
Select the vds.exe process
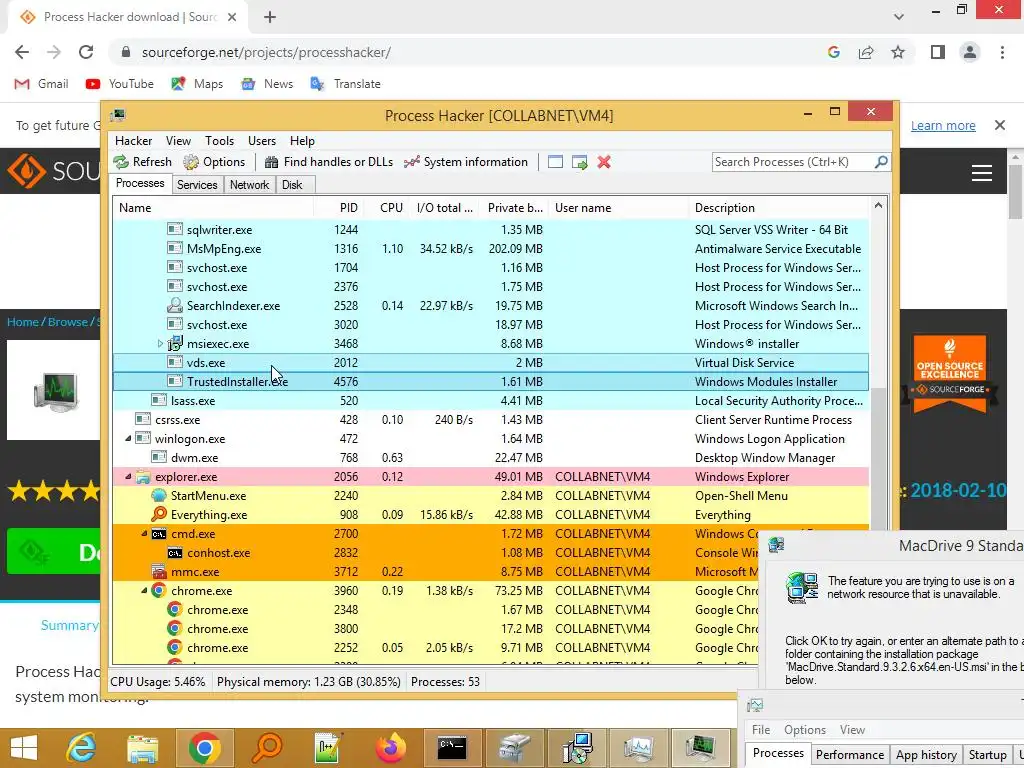pyautogui.click(x=490, y=362)
